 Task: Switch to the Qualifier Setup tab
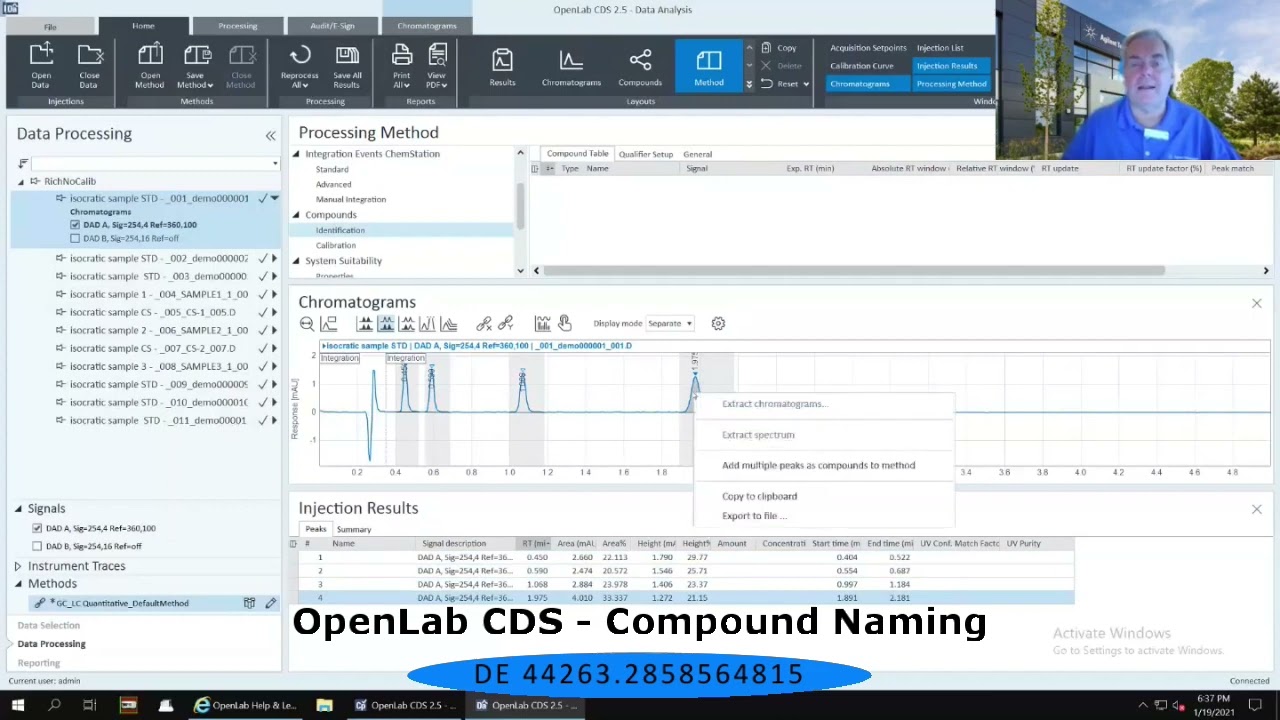coord(646,154)
